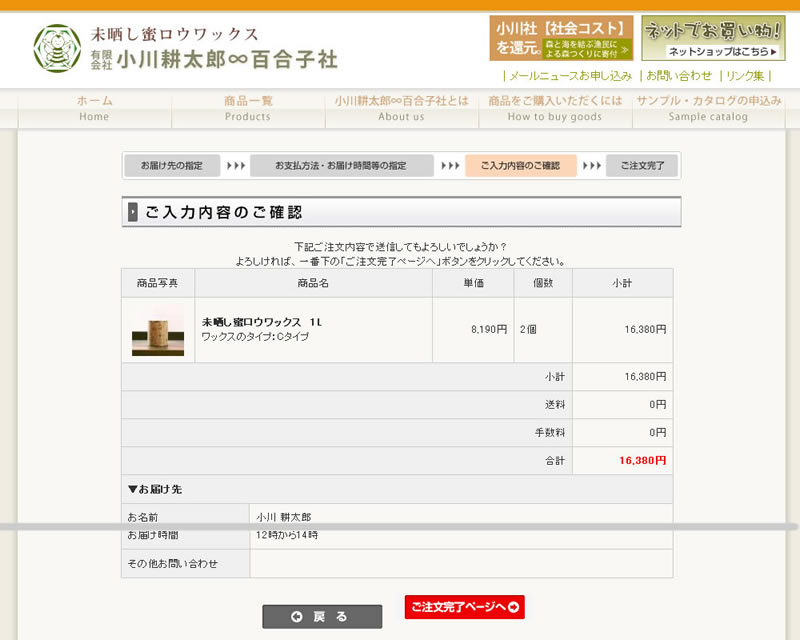
Task: Click the 小川耕太郎∞百合子社 company title
Action: [x=227, y=59]
